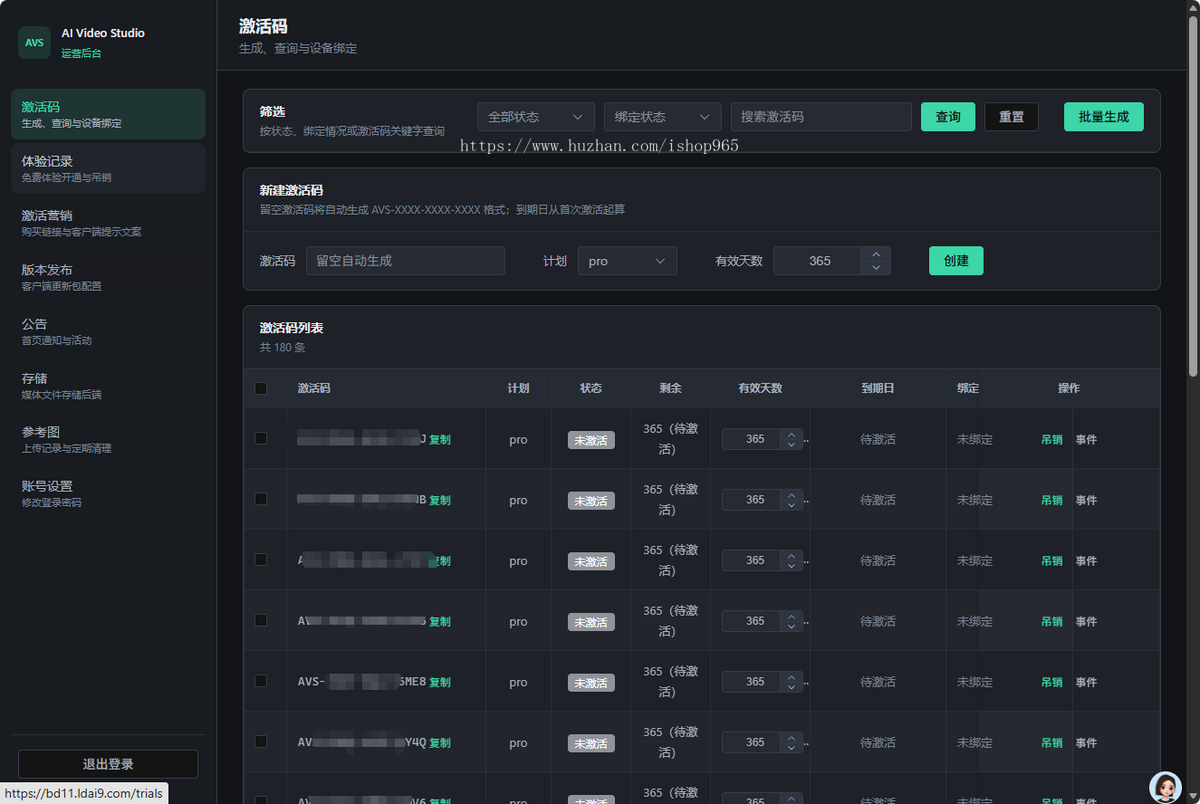Switch to the 公告 section
This screenshot has height=804, width=1200.
coord(108,330)
